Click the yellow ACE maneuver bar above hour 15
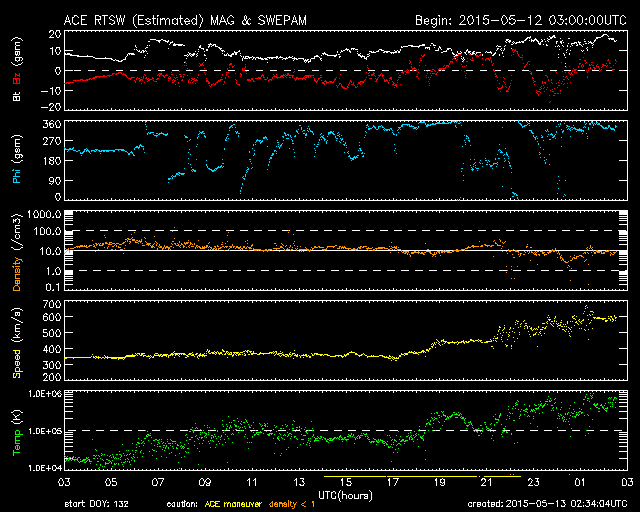640x512 pixels. point(355,476)
